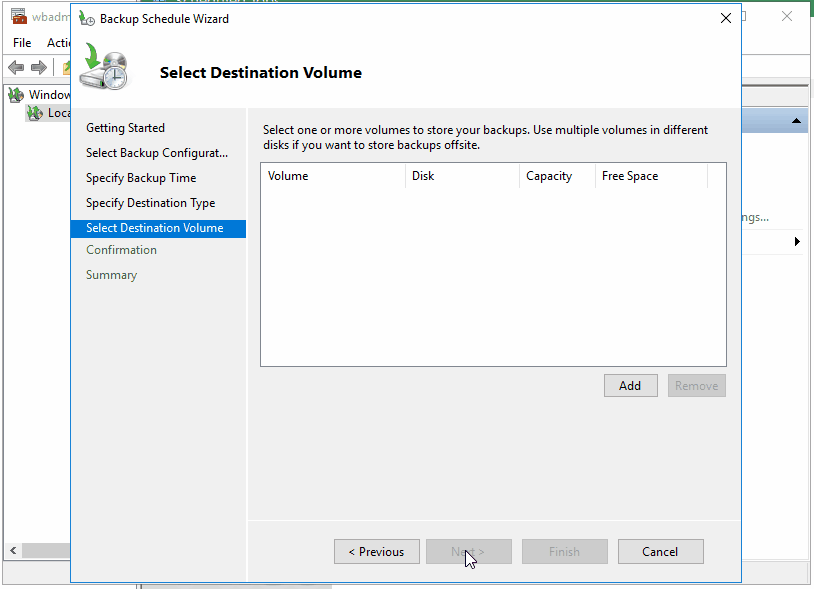The image size is (814, 589).
Task: Open the File menu
Action: click(x=21, y=43)
